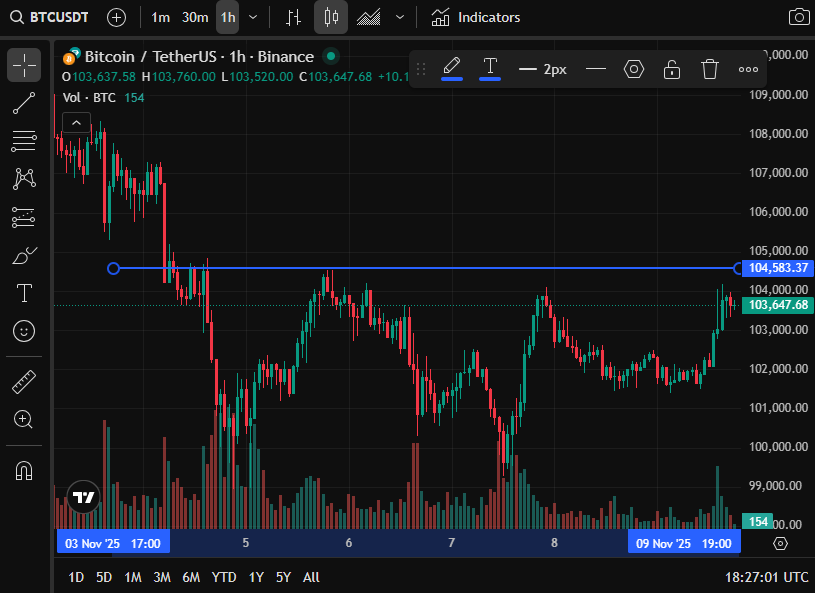Select the Candles chart style
815x593 pixels.
coord(331,18)
